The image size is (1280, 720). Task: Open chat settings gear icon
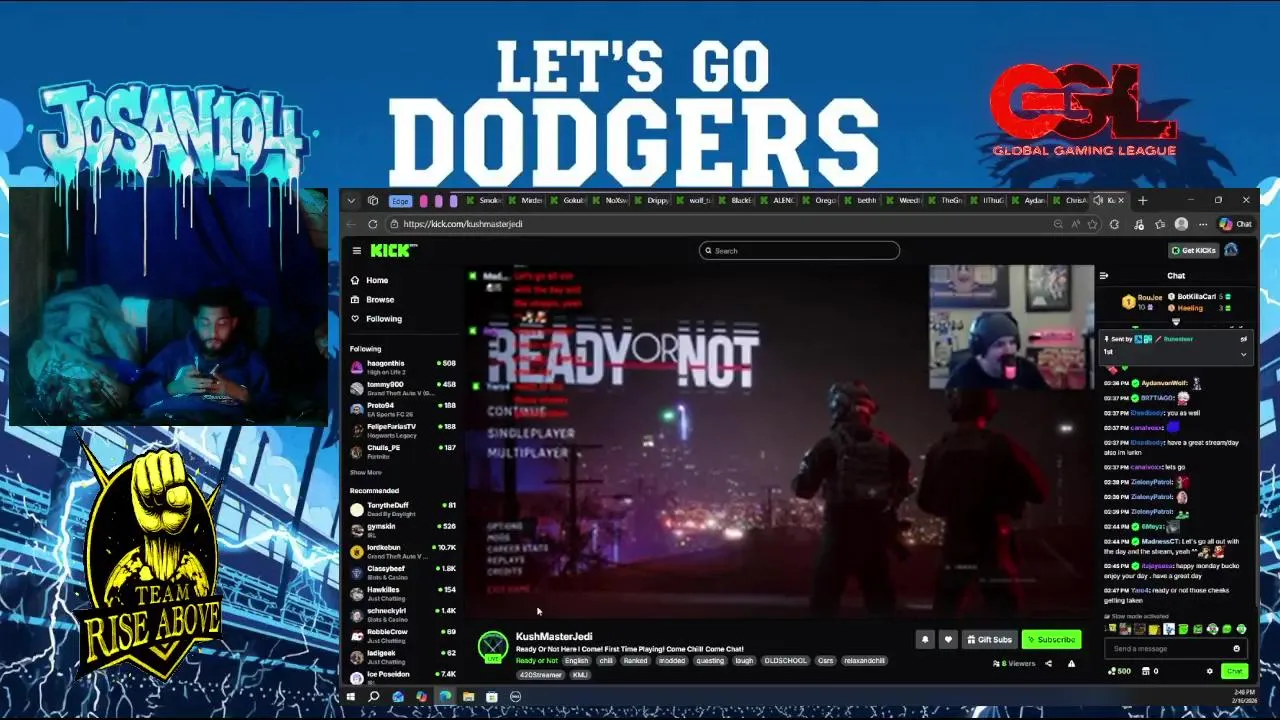(1209, 671)
